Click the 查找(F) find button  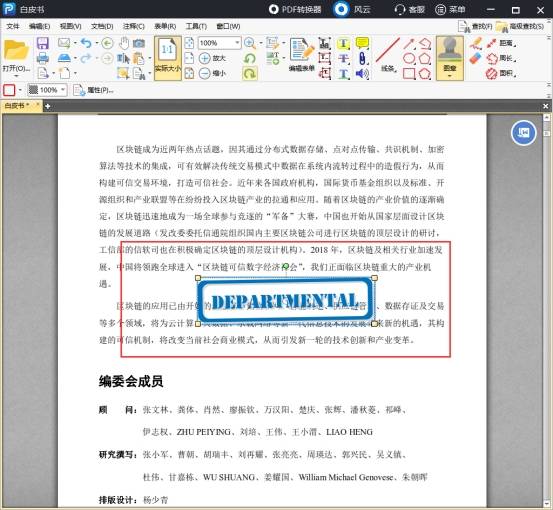[x=475, y=26]
